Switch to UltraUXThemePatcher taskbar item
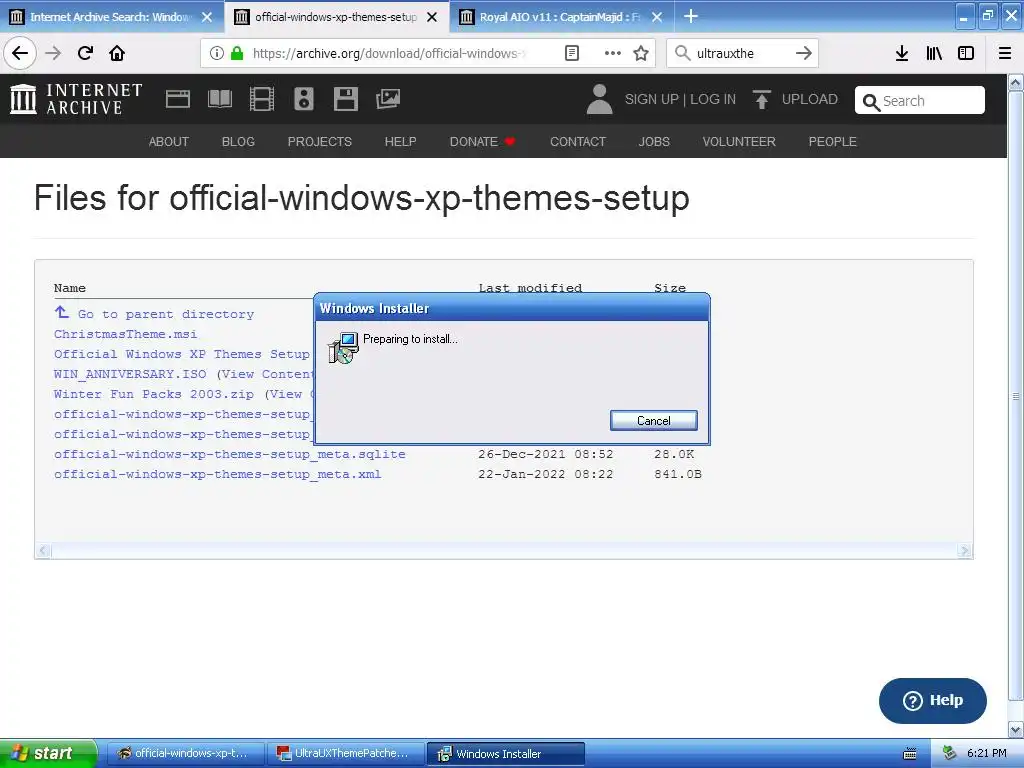This screenshot has width=1024, height=768. point(345,754)
